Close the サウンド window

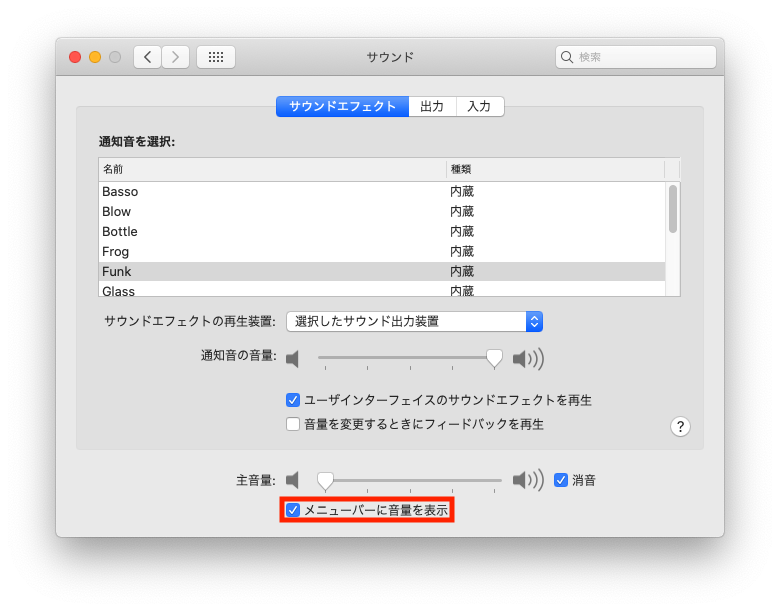click(x=75, y=57)
